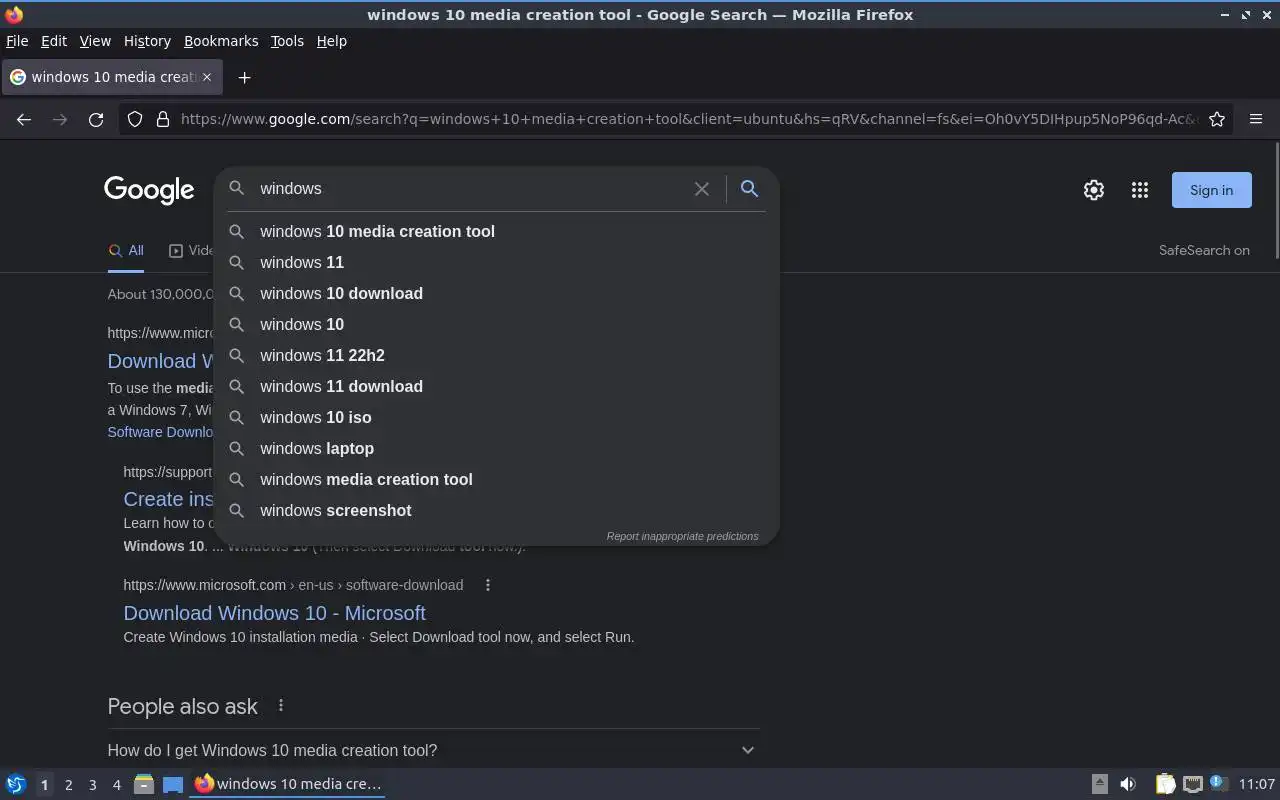Click the forward navigation arrow

[60, 119]
